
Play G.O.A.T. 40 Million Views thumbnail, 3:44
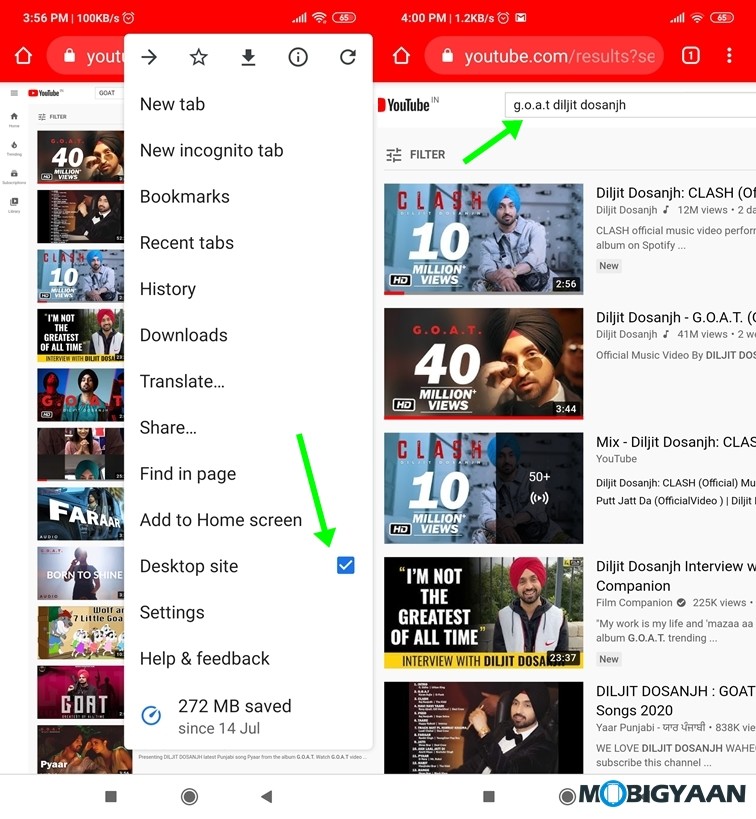483,364
